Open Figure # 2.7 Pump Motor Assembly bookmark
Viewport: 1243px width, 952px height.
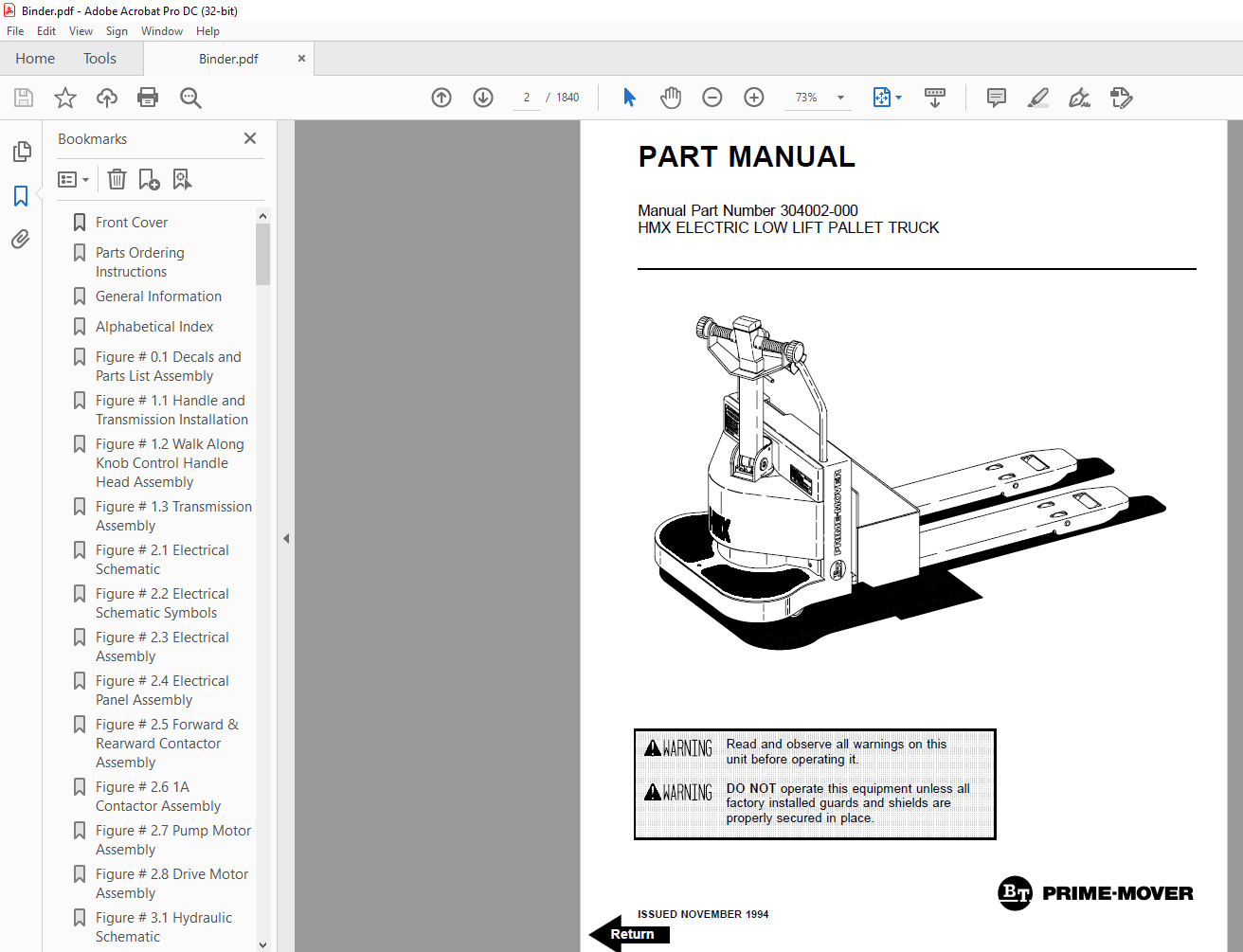tap(173, 840)
